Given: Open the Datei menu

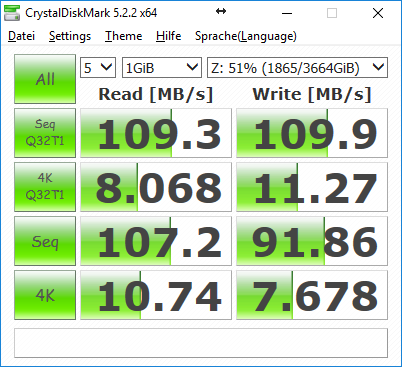Looking at the screenshot, I should coord(21,36).
